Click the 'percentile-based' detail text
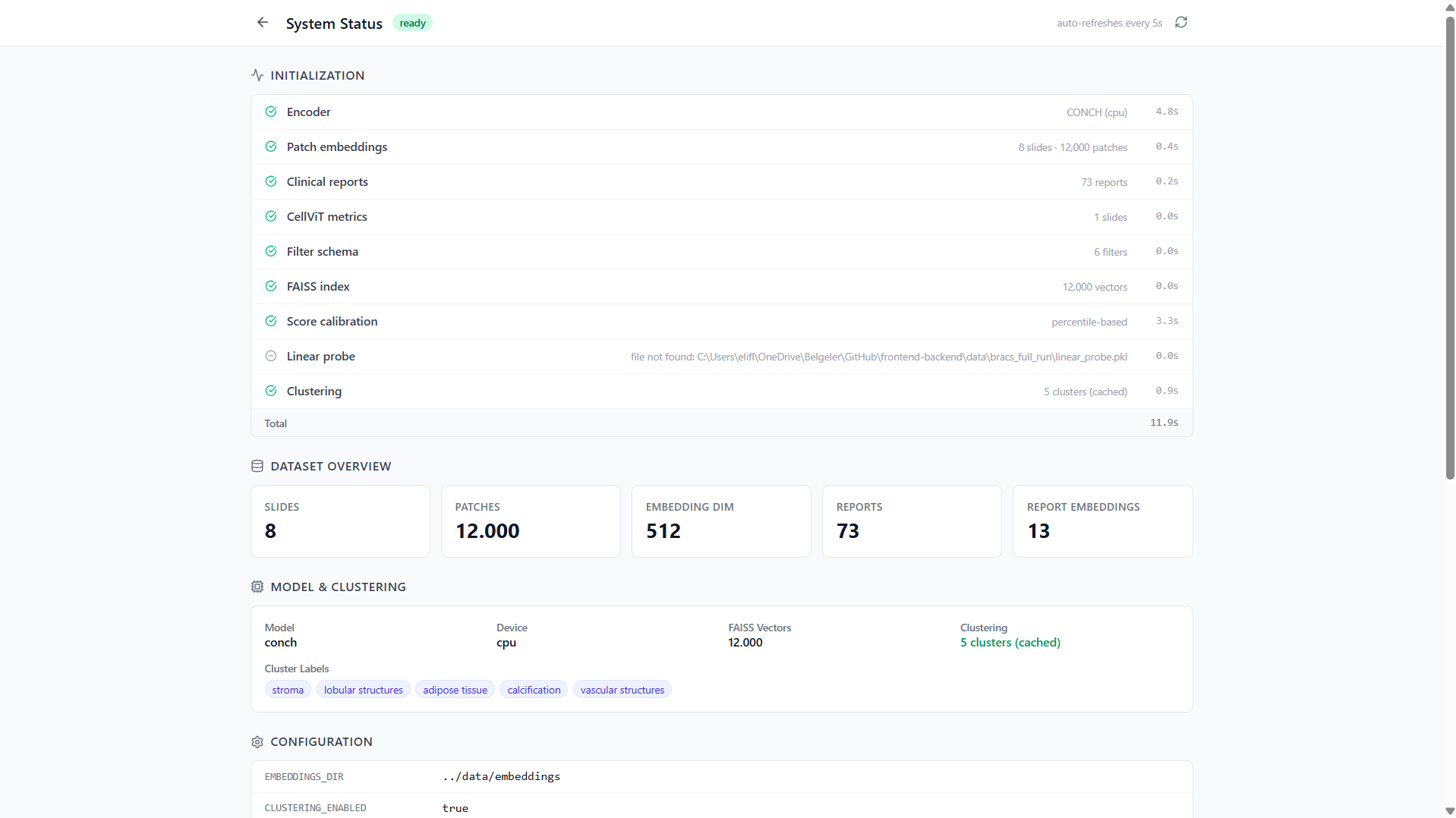The width and height of the screenshot is (1456, 818). [x=1089, y=322]
